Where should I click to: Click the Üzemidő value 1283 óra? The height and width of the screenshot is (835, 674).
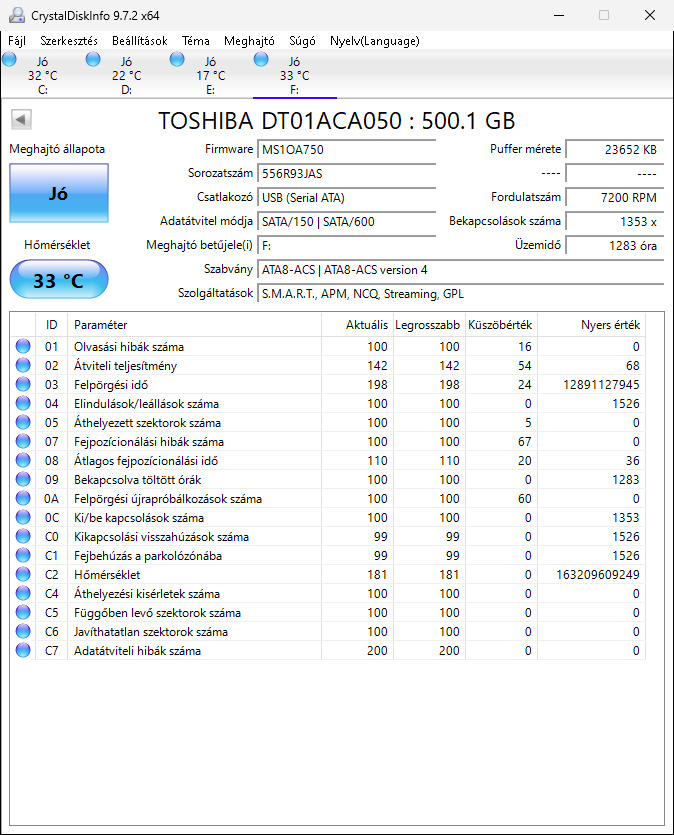click(614, 245)
